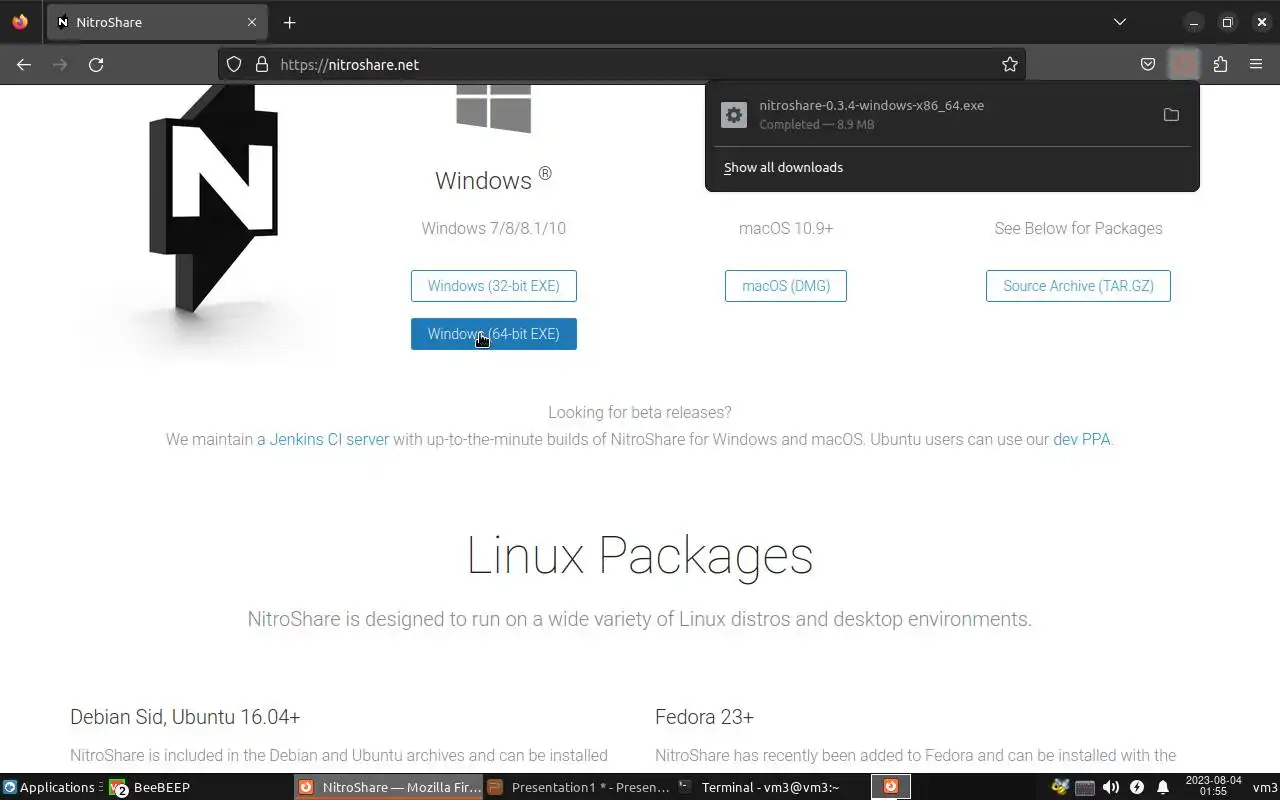
Task: Click the Fedora 23+ heading
Action: point(704,717)
